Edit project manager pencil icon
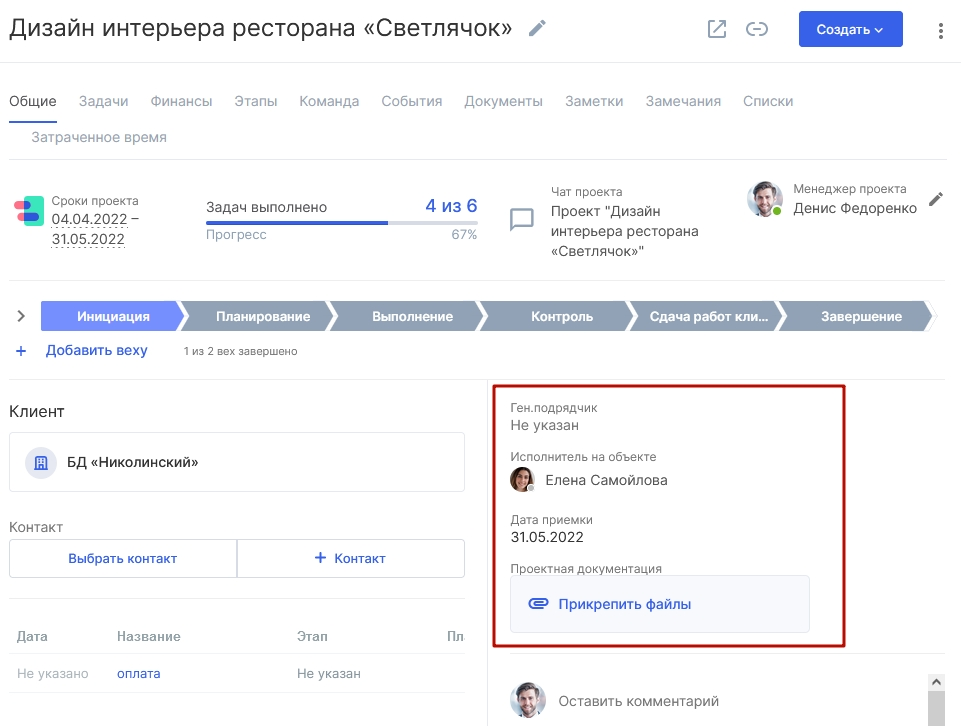Image resolution: width=961 pixels, height=726 pixels. pos(935,199)
